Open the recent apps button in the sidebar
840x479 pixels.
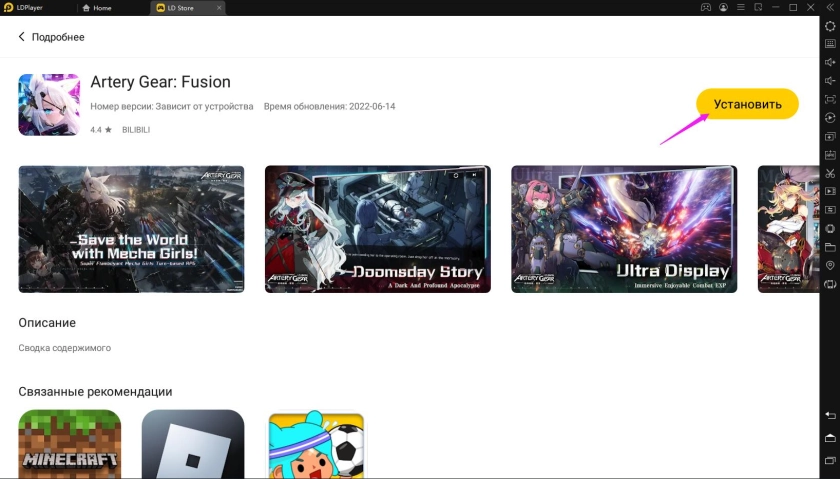830,459
